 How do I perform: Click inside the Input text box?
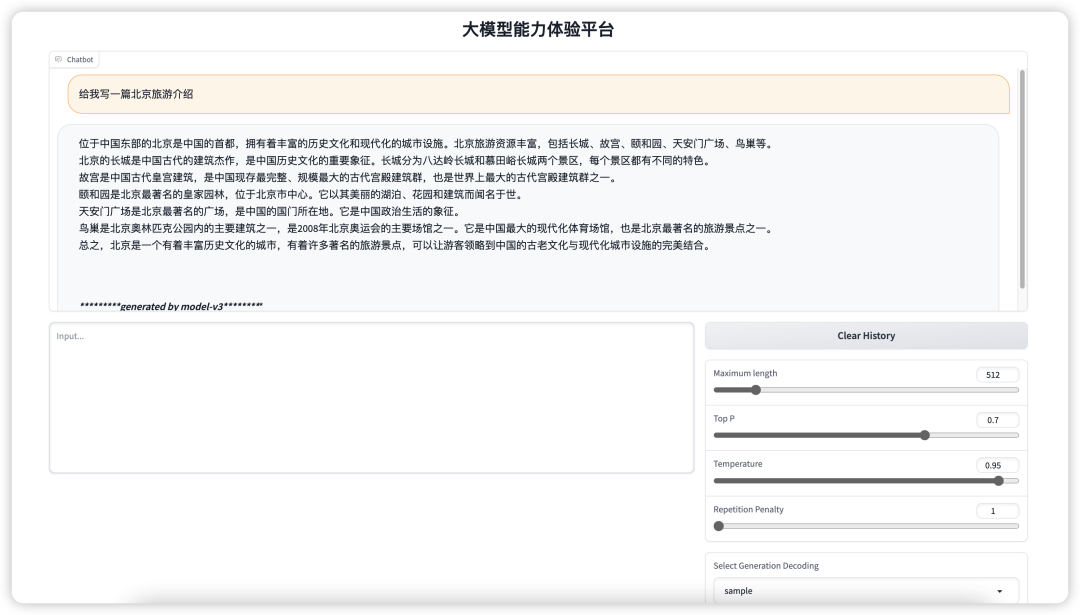pyautogui.click(x=370, y=395)
